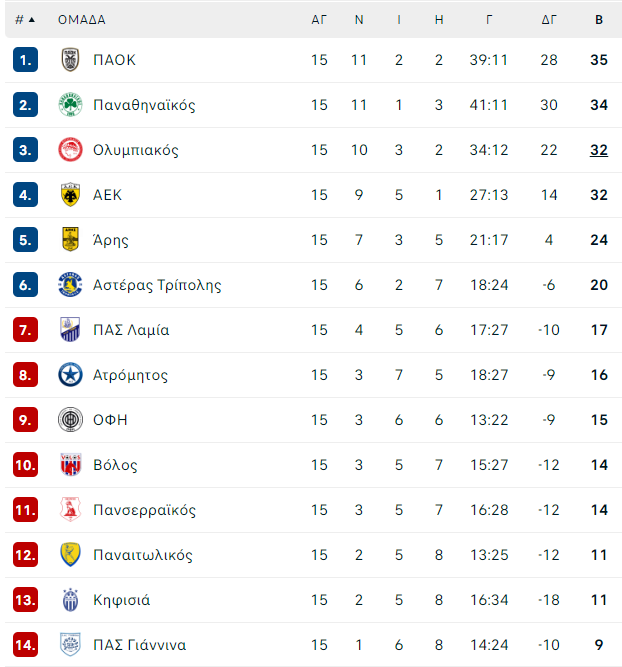The width and height of the screenshot is (622, 667).
Task: Click the Παναθηναϊκός green clover logo
Action: point(70,105)
